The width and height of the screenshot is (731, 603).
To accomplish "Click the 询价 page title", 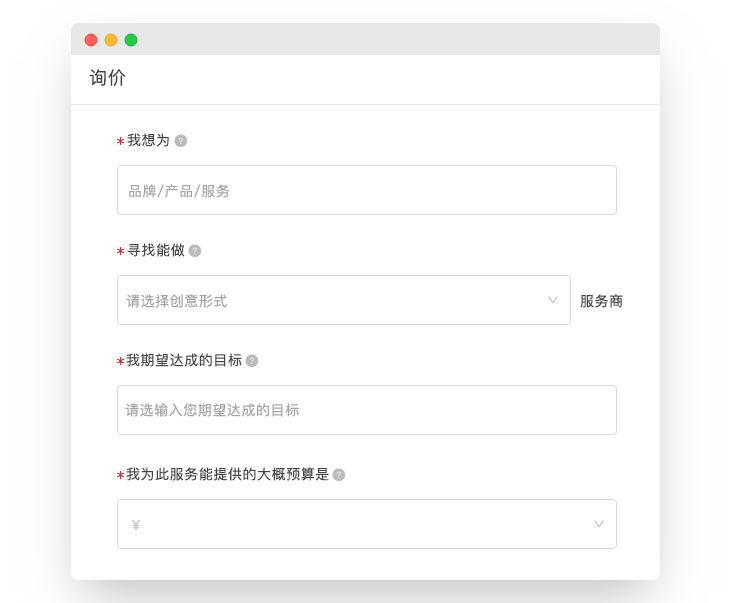I will [108, 78].
